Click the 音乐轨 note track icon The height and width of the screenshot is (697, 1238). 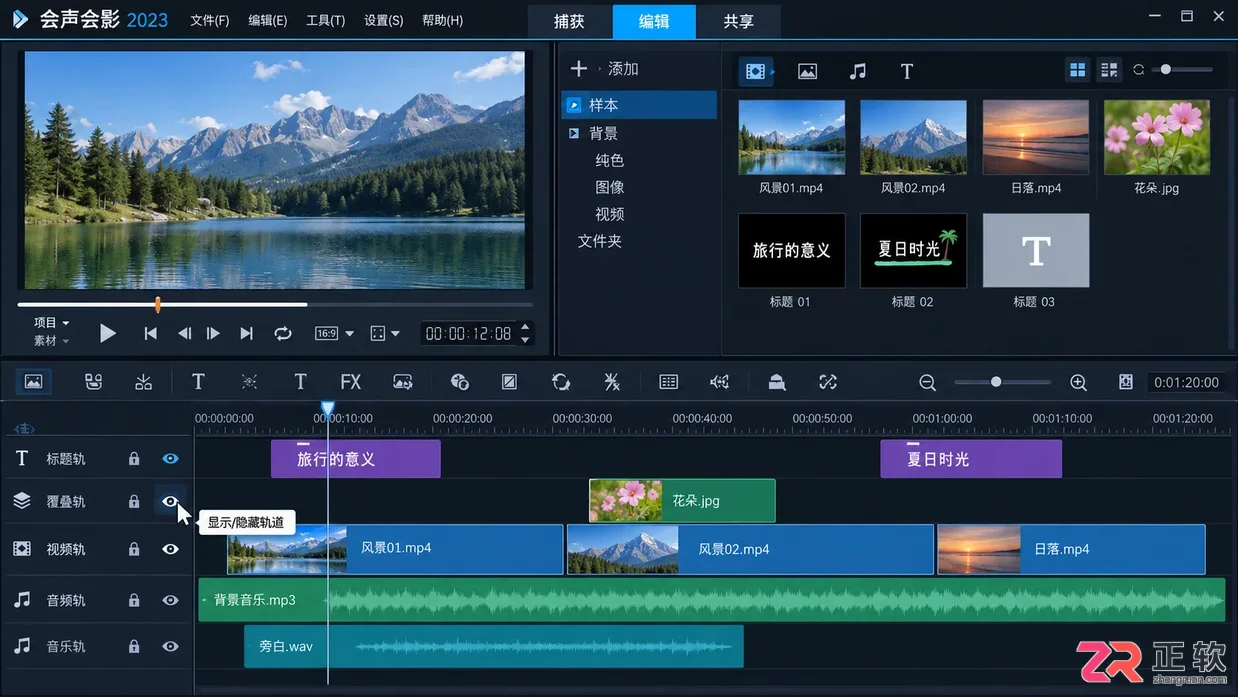pos(22,646)
